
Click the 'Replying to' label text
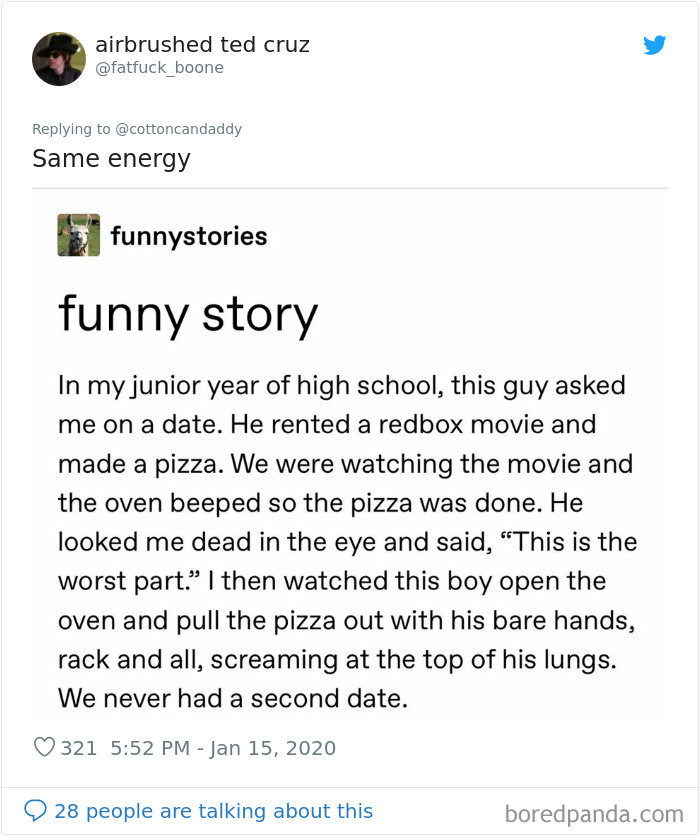71,129
